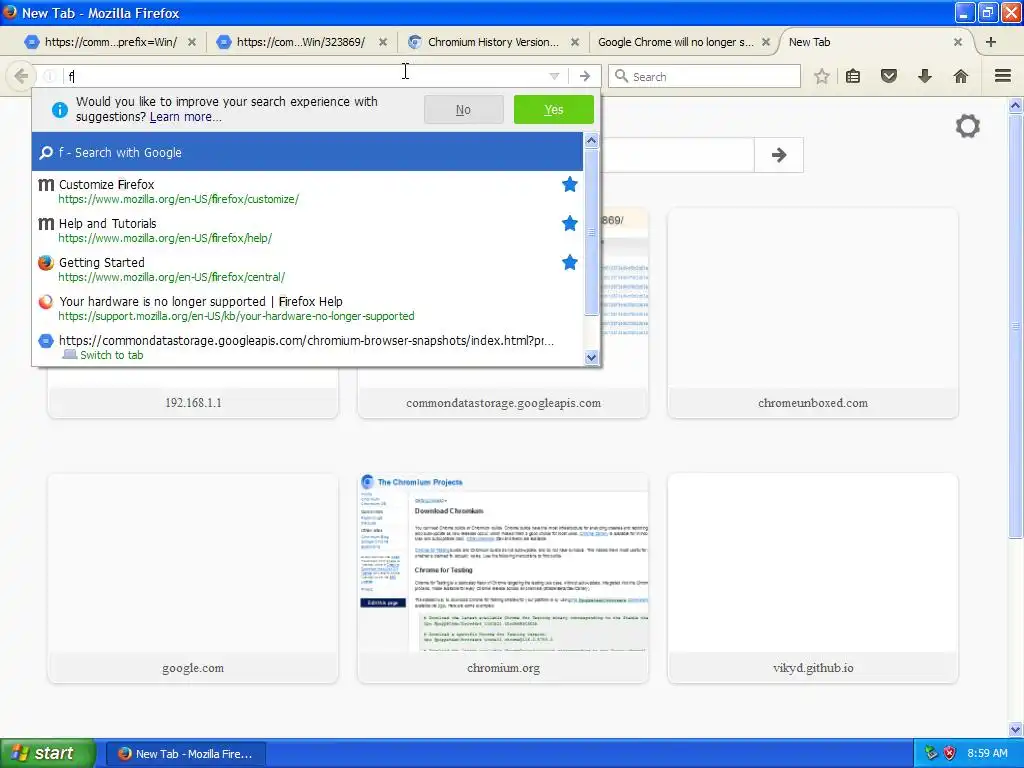The height and width of the screenshot is (768, 1024).
Task: Click the magnifier icon in search box
Action: pos(622,76)
